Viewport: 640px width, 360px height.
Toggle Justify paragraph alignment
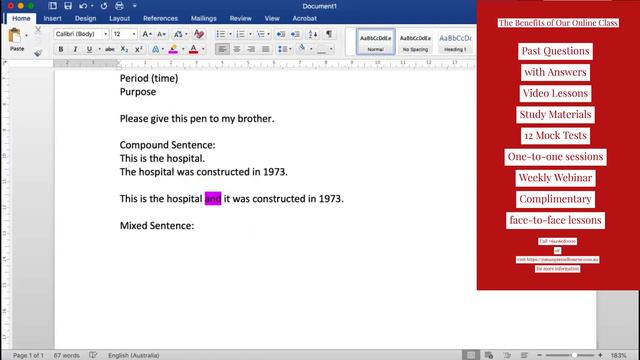click(266, 49)
